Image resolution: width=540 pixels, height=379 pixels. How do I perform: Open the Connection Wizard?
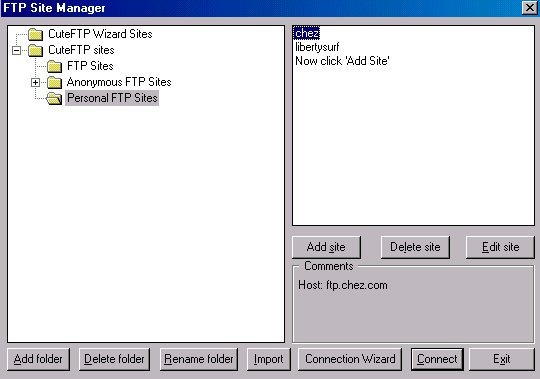(x=350, y=359)
